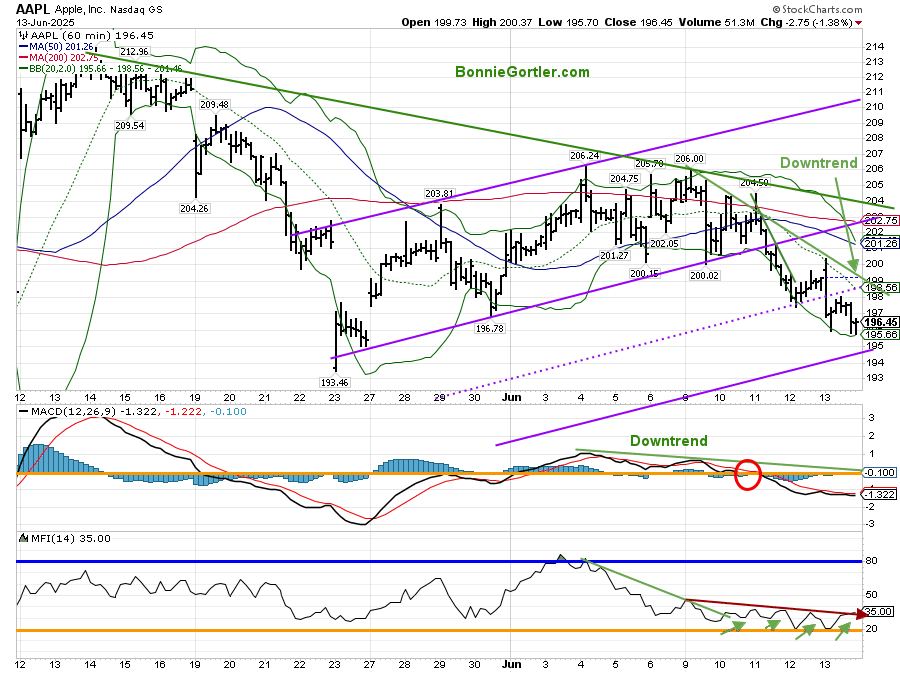Open the StockCharts.com credit link

[817, 9]
